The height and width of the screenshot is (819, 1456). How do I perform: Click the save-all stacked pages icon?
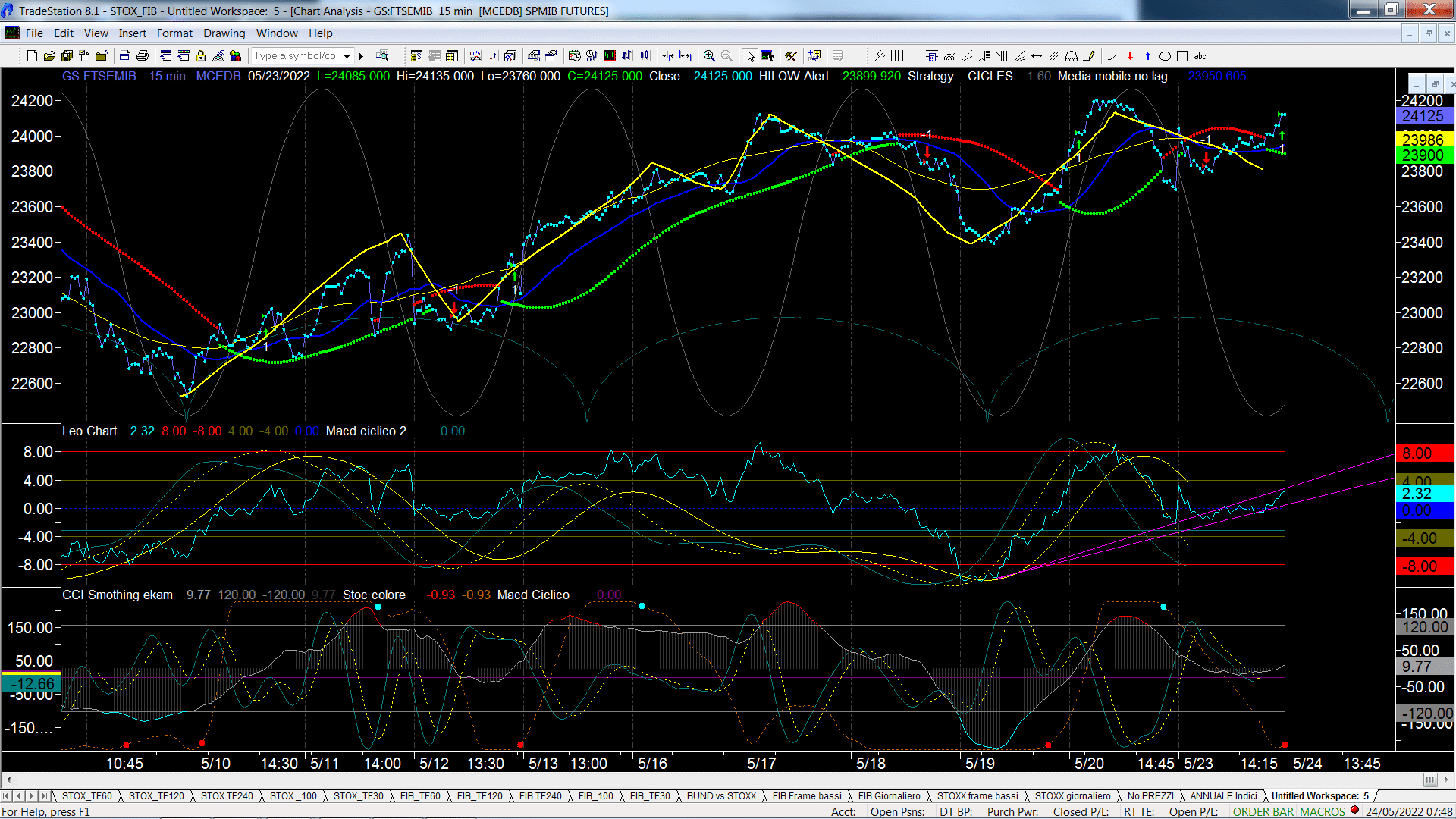[x=67, y=56]
